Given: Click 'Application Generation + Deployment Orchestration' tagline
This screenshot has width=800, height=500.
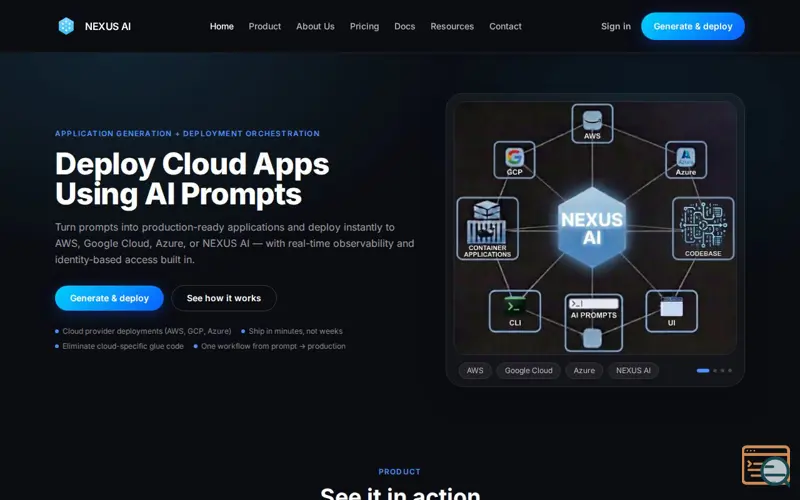Looking at the screenshot, I should [x=187, y=134].
